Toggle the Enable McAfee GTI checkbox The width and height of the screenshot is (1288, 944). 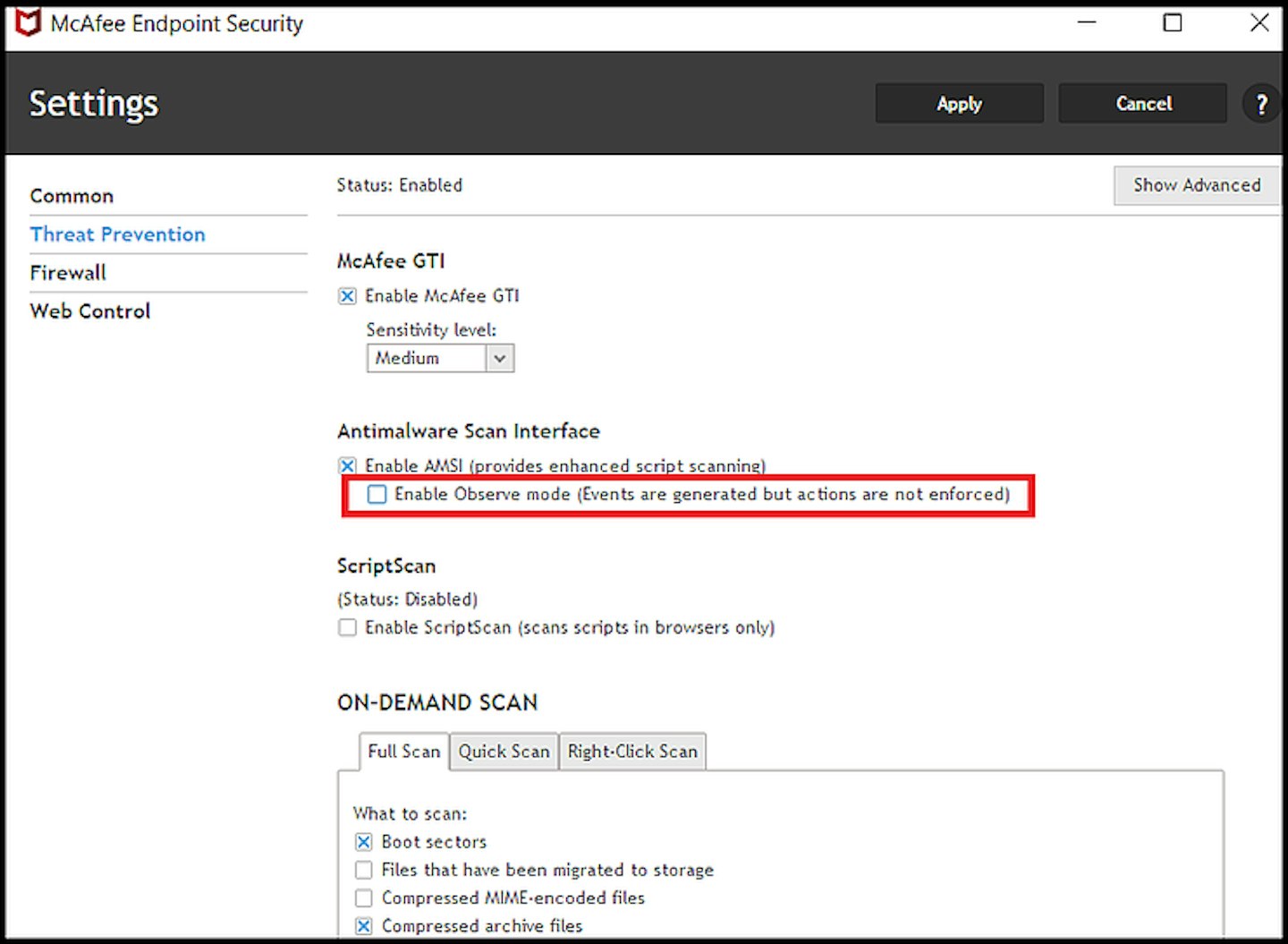click(347, 296)
